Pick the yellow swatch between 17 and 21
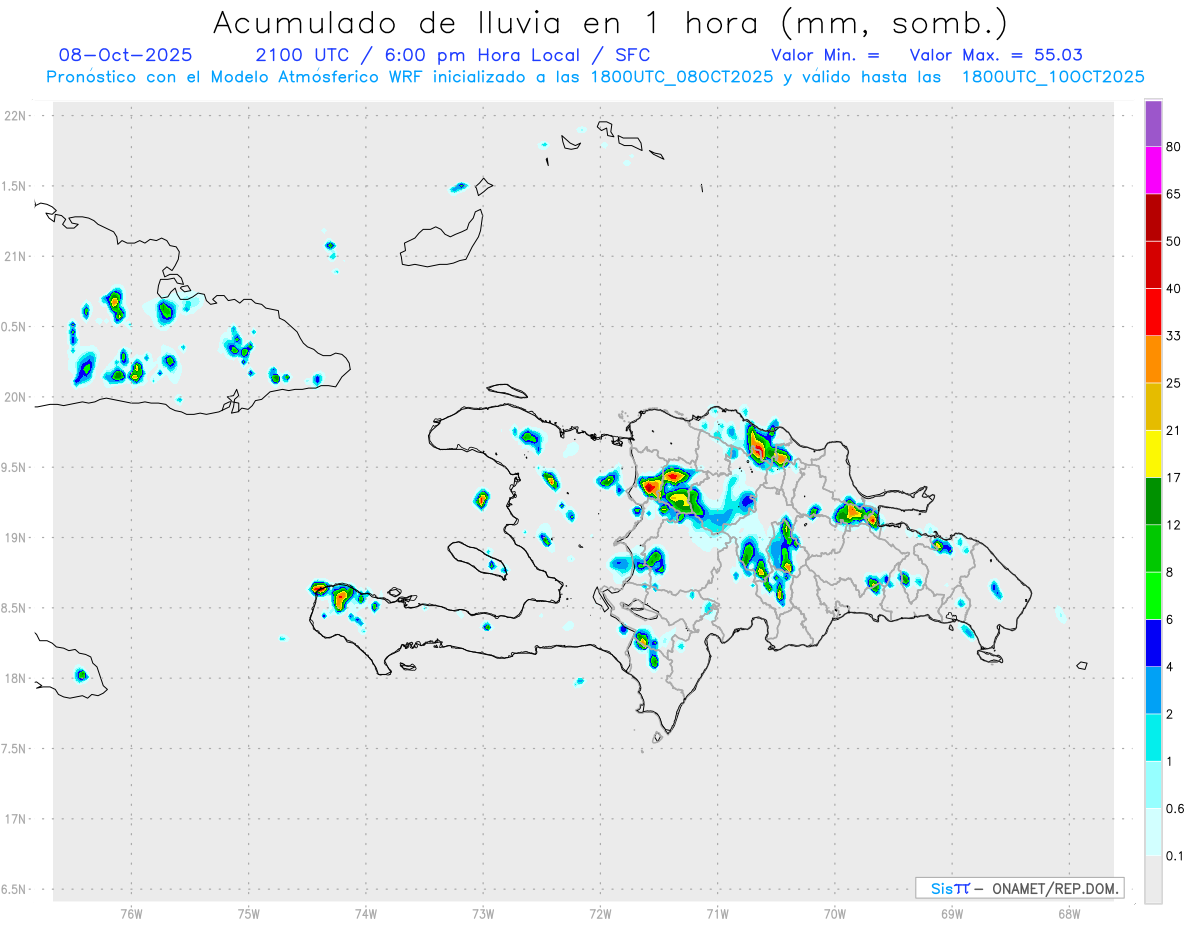This screenshot has width=1200, height=927. pos(1153,454)
